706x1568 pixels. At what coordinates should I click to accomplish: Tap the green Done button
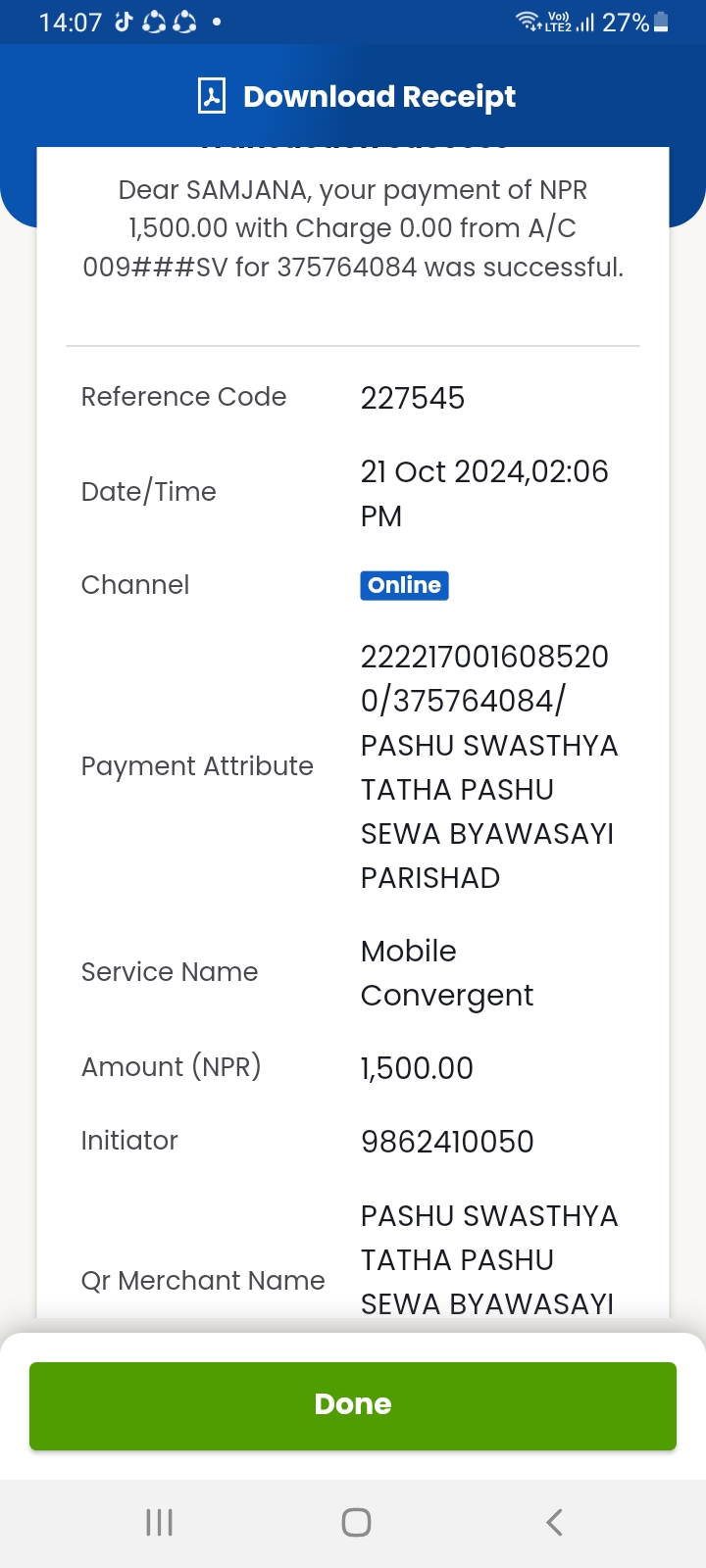[353, 1405]
